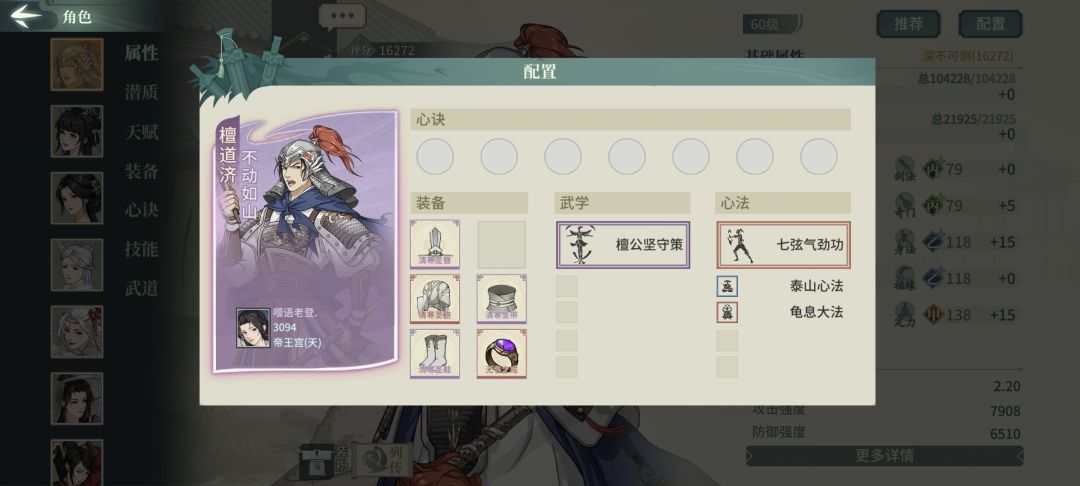
Task: Click the 龟息大法 icon
Action: tap(727, 313)
